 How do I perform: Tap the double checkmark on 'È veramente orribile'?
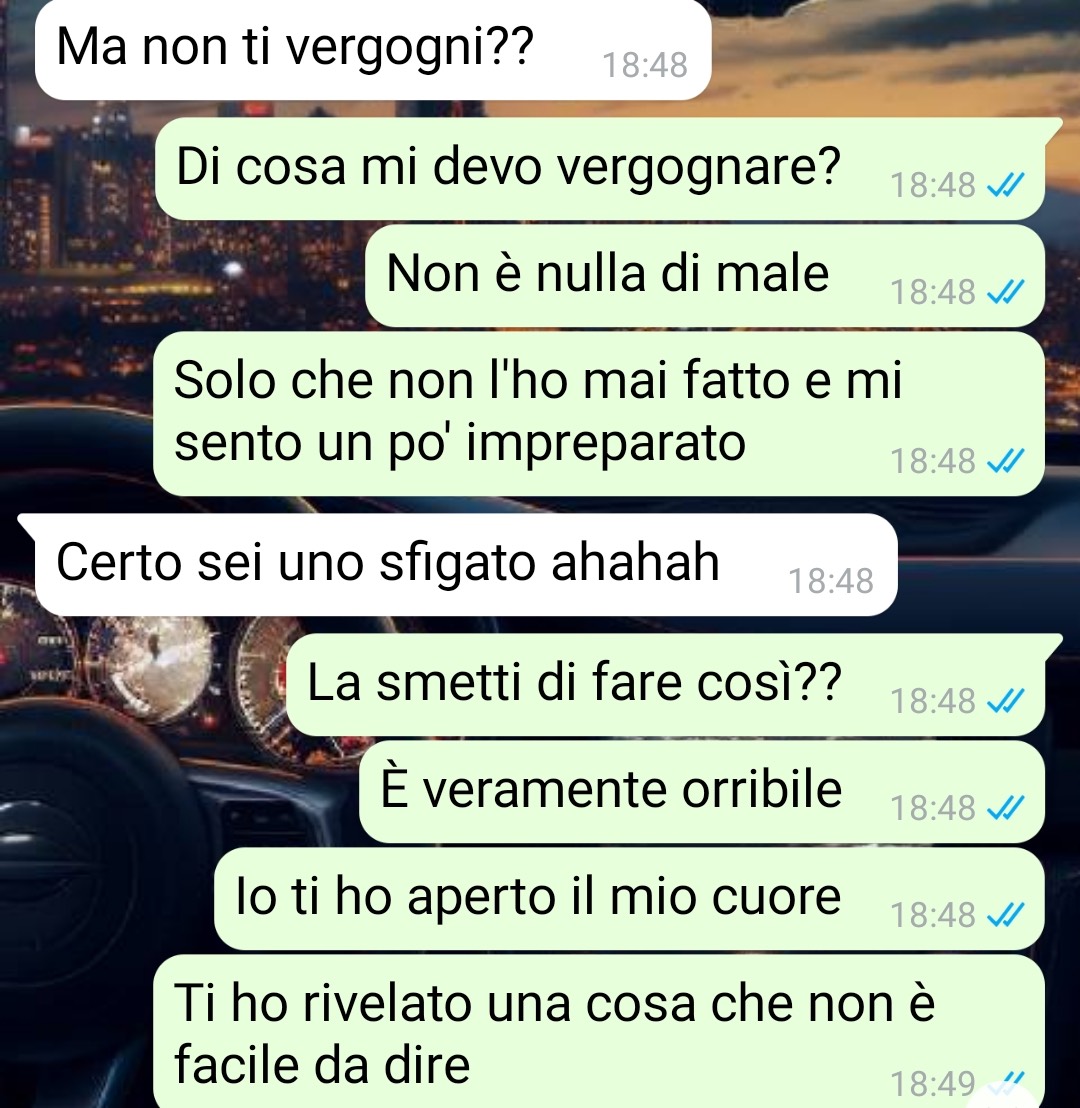[1005, 808]
